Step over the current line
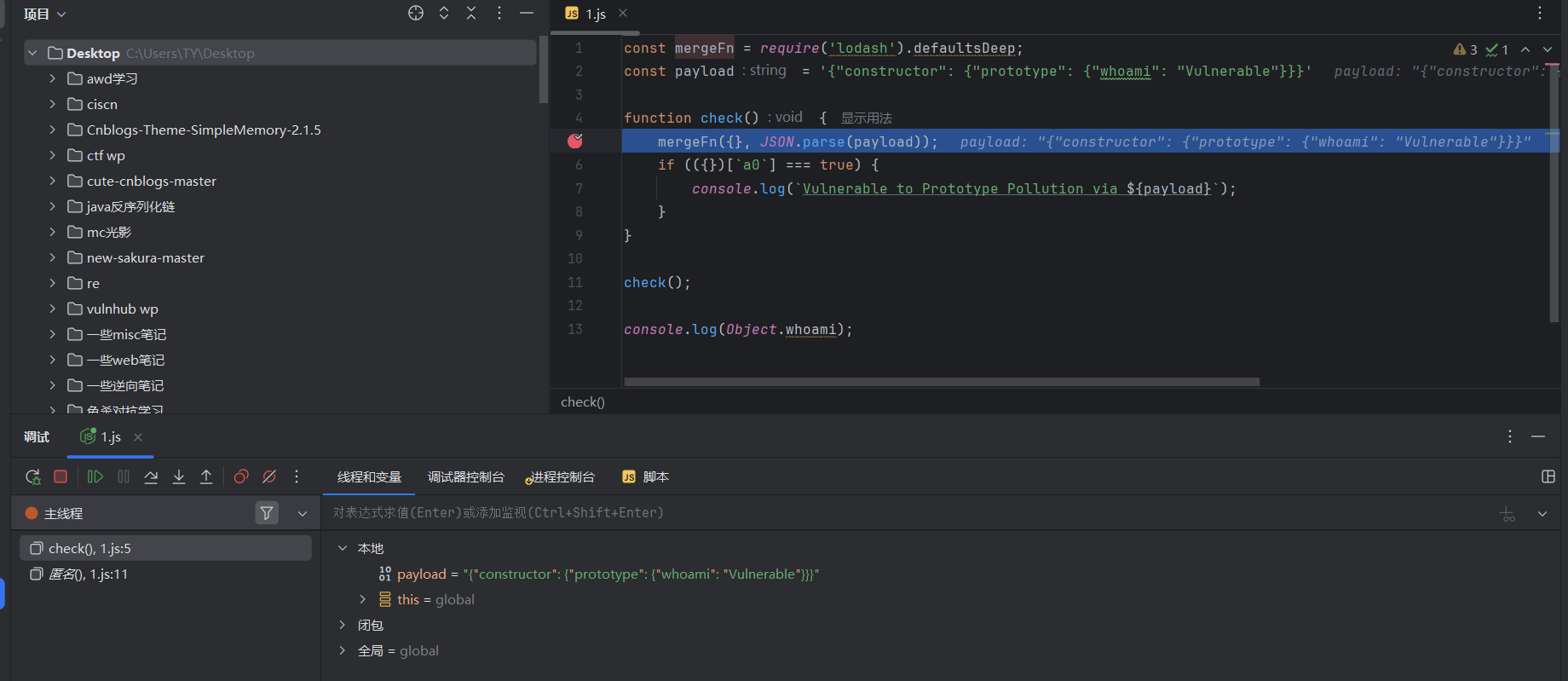The image size is (1568, 681). coord(151,476)
